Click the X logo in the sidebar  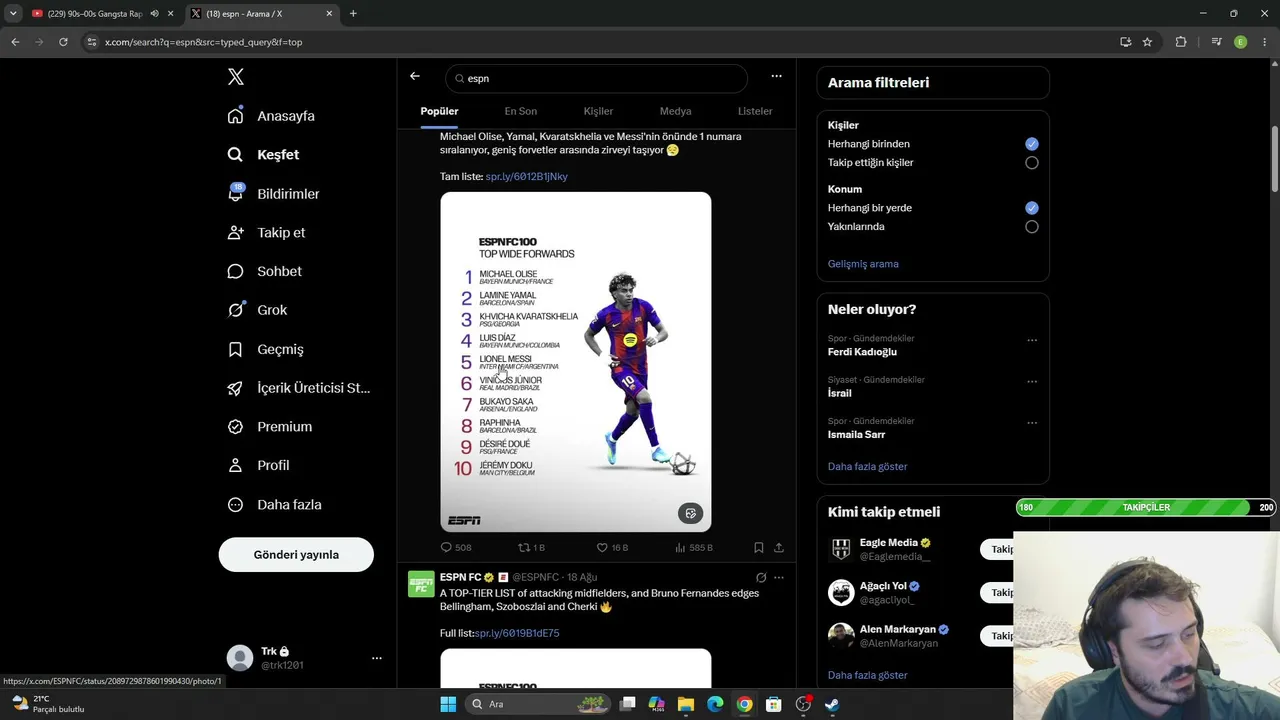(236, 77)
